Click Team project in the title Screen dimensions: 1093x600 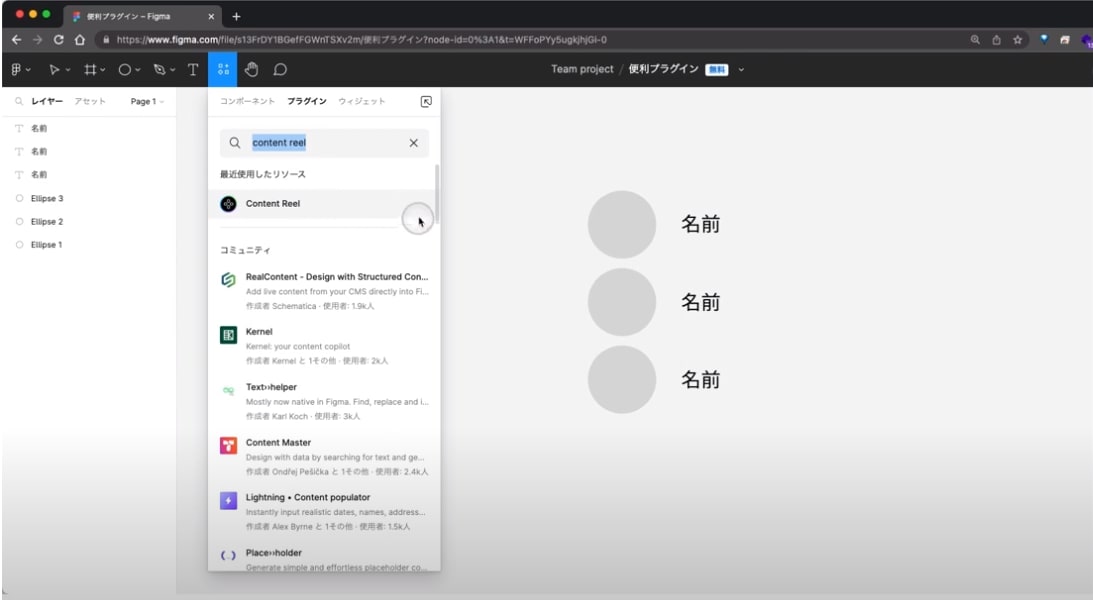pos(582,69)
